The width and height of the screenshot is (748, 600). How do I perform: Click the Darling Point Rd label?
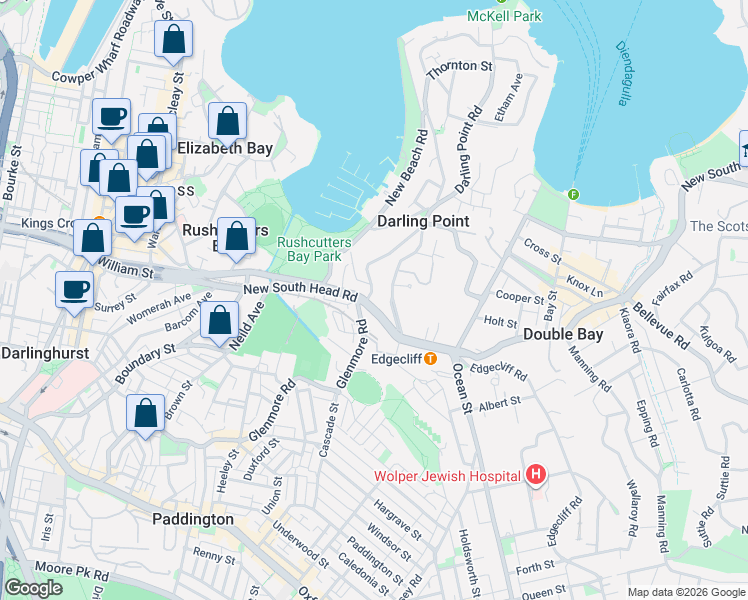tap(468, 150)
